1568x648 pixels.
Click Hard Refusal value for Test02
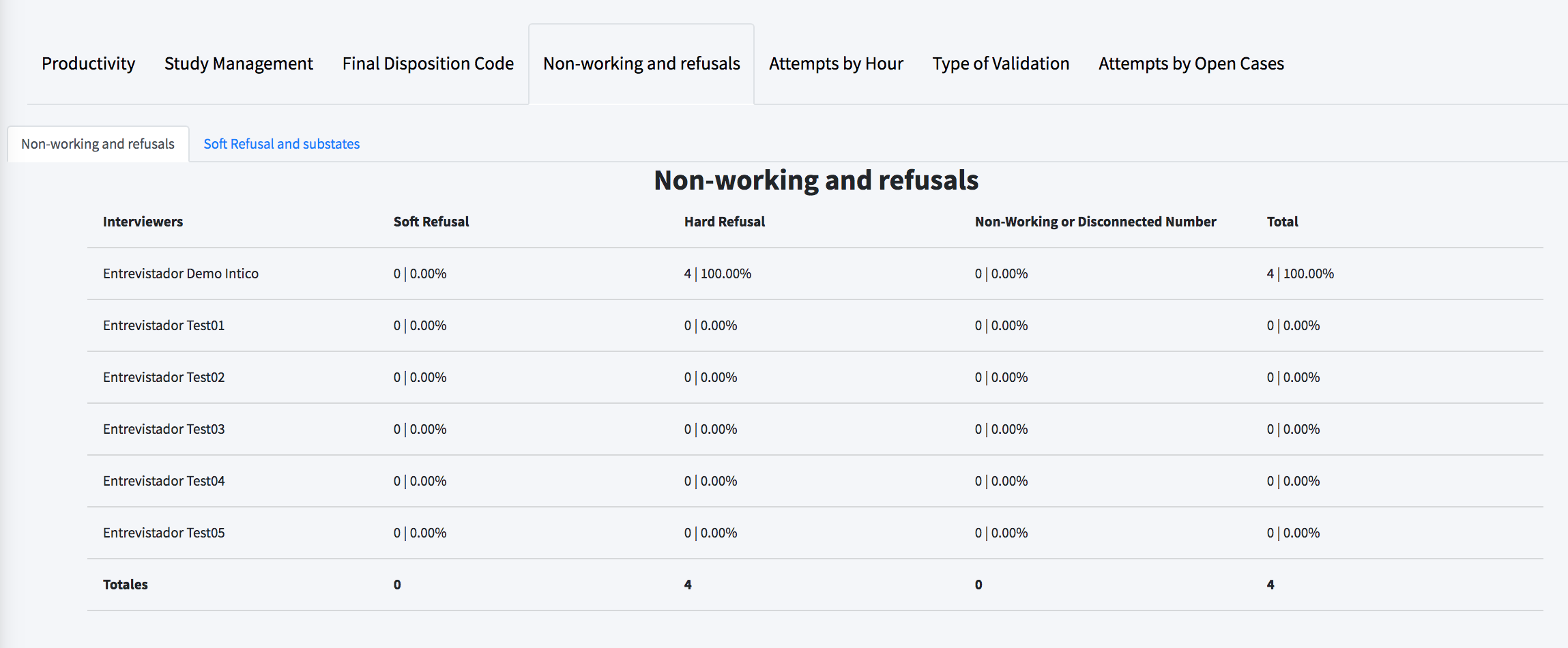click(710, 377)
